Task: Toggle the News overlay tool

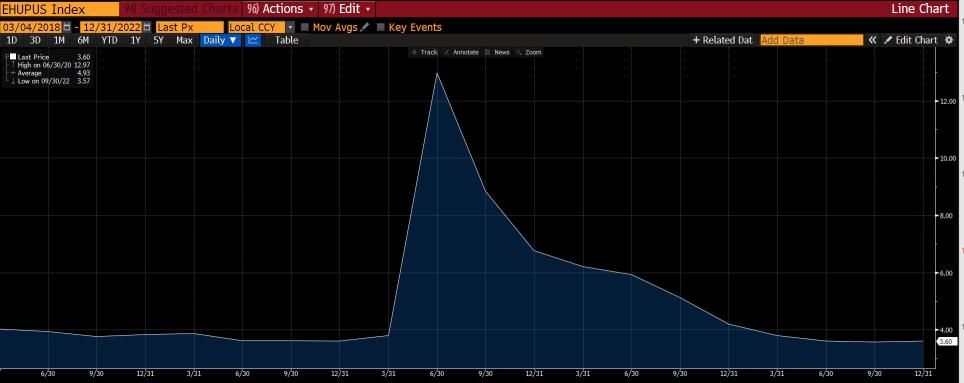Action: [x=497, y=52]
